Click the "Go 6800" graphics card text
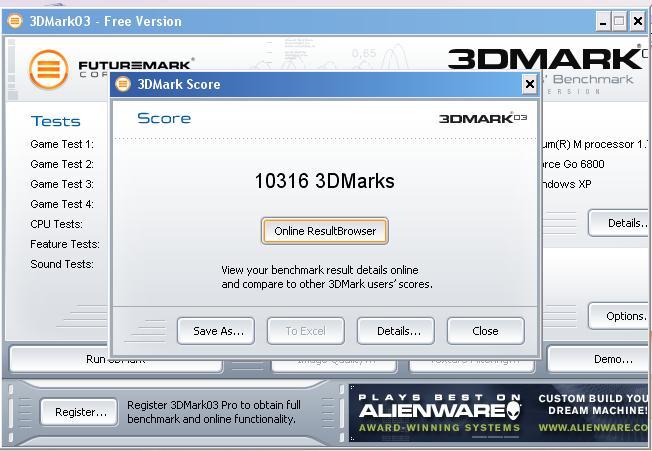The width and height of the screenshot is (652, 451). pyautogui.click(x=584, y=164)
